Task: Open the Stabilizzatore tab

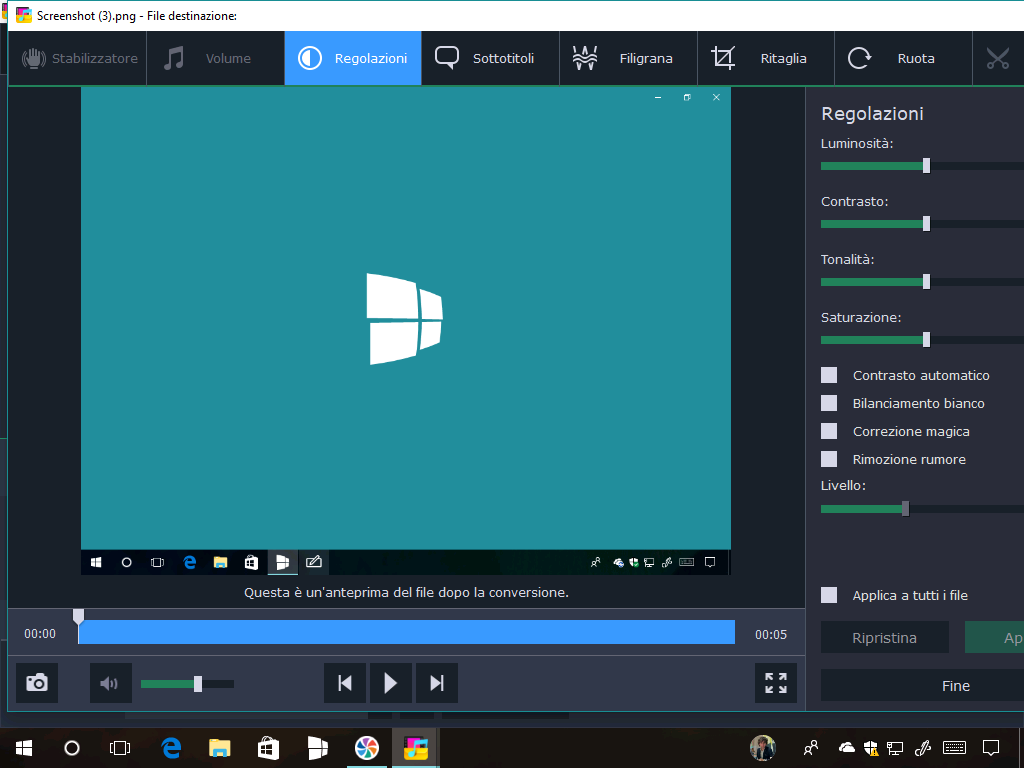Action: 78,58
